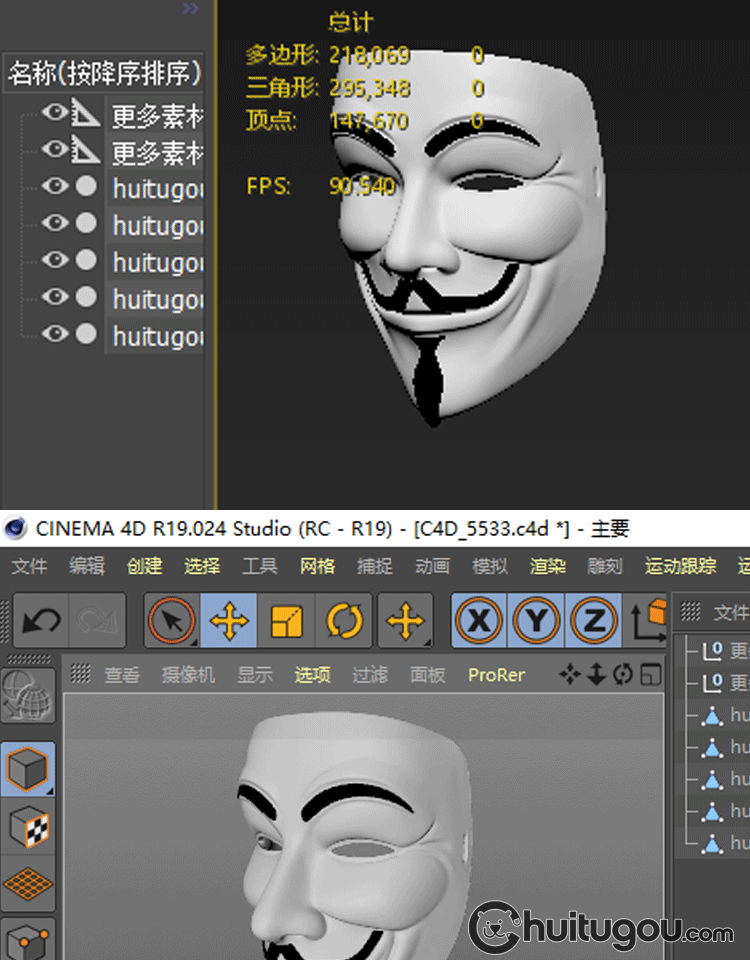Select the Live Selection cursor tool
This screenshot has width=750, height=960.
point(172,621)
